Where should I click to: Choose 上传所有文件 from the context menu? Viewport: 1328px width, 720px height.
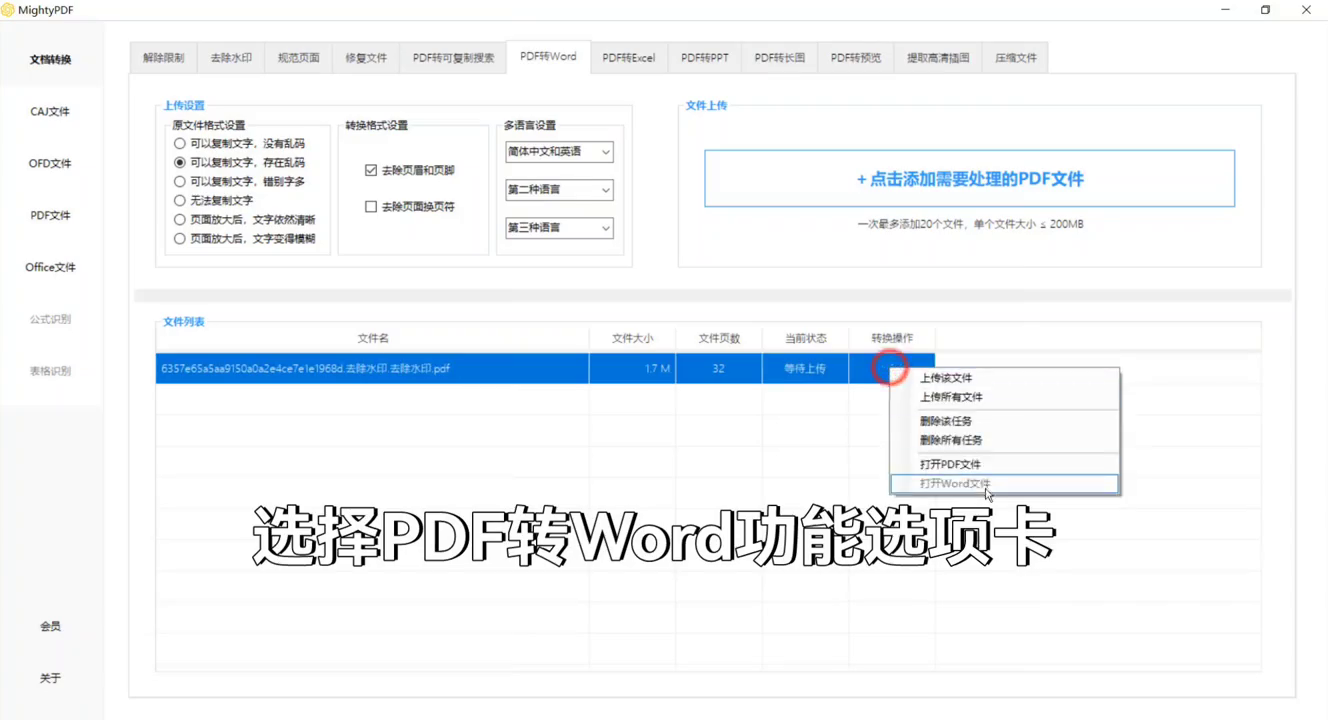click(1004, 397)
